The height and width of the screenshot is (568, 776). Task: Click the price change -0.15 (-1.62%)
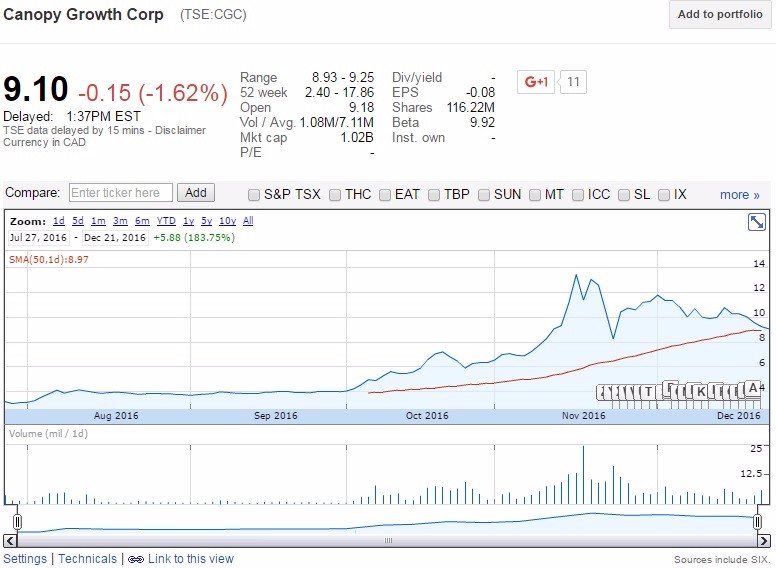(x=153, y=93)
